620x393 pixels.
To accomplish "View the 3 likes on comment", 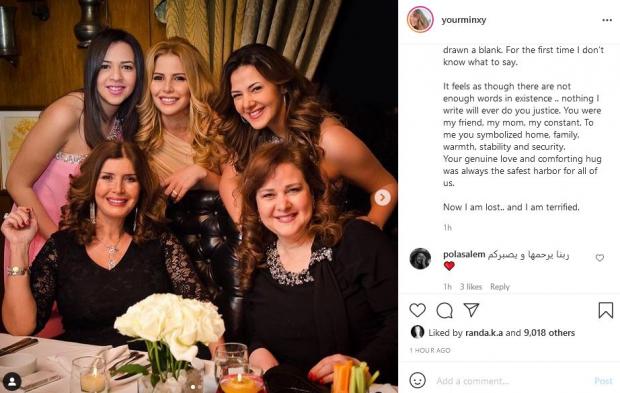I will pos(471,287).
